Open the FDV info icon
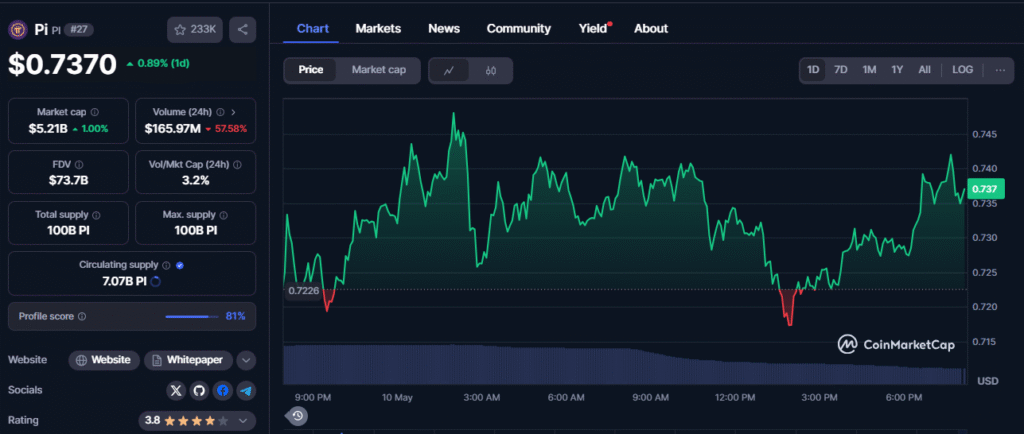Screen dimensions: 1024x434 click(80, 164)
